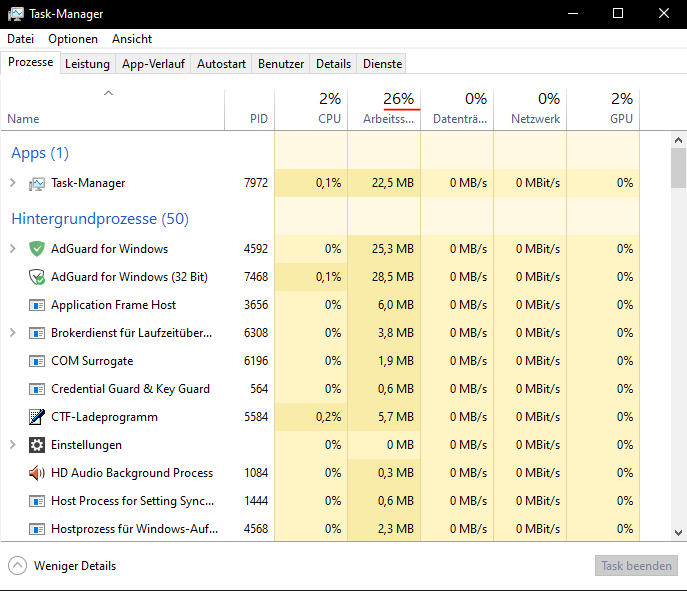The height and width of the screenshot is (591, 687).
Task: Click the AdGuard for Windows (32 Bit) icon
Action: (x=37, y=277)
